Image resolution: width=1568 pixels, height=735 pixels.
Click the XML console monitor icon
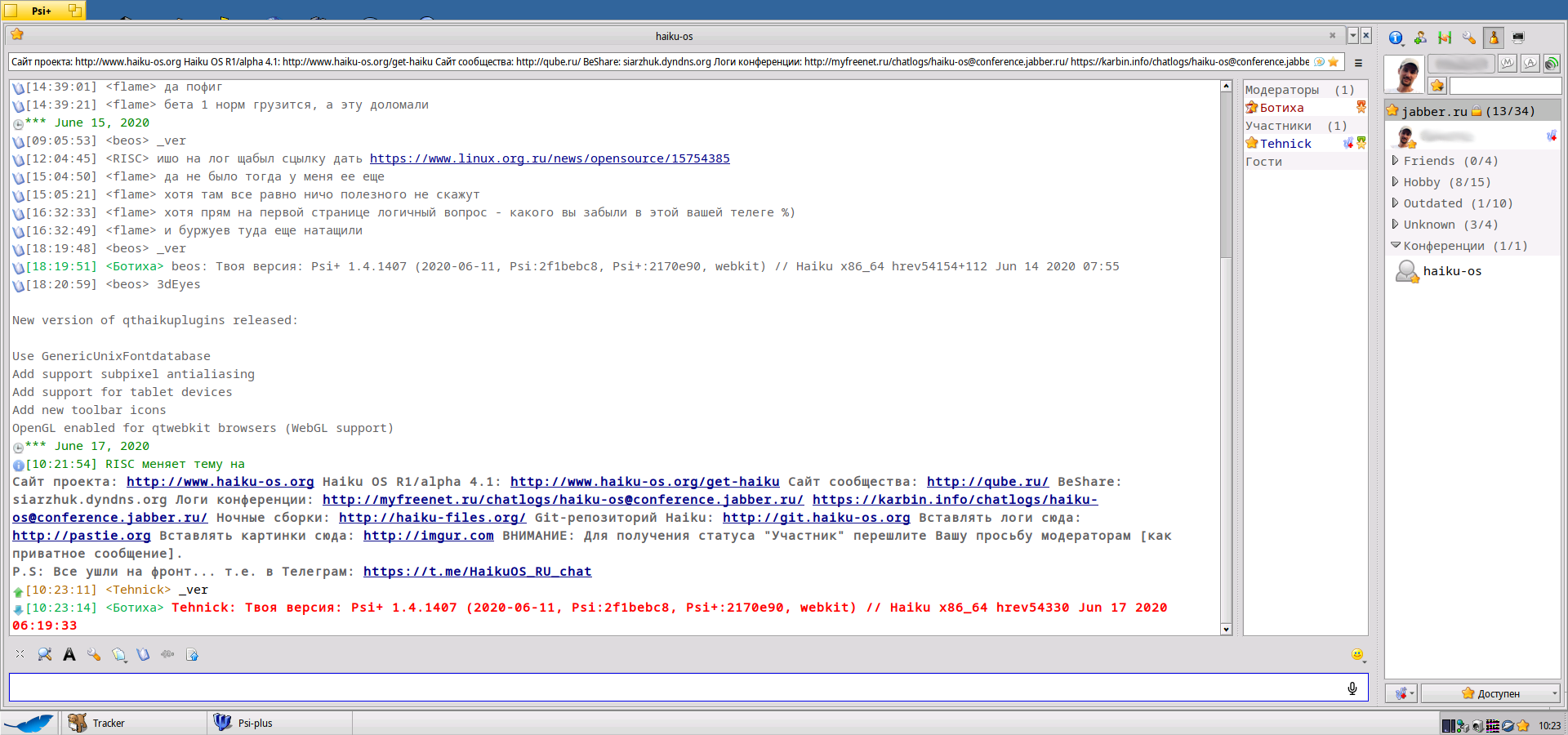tap(1518, 38)
